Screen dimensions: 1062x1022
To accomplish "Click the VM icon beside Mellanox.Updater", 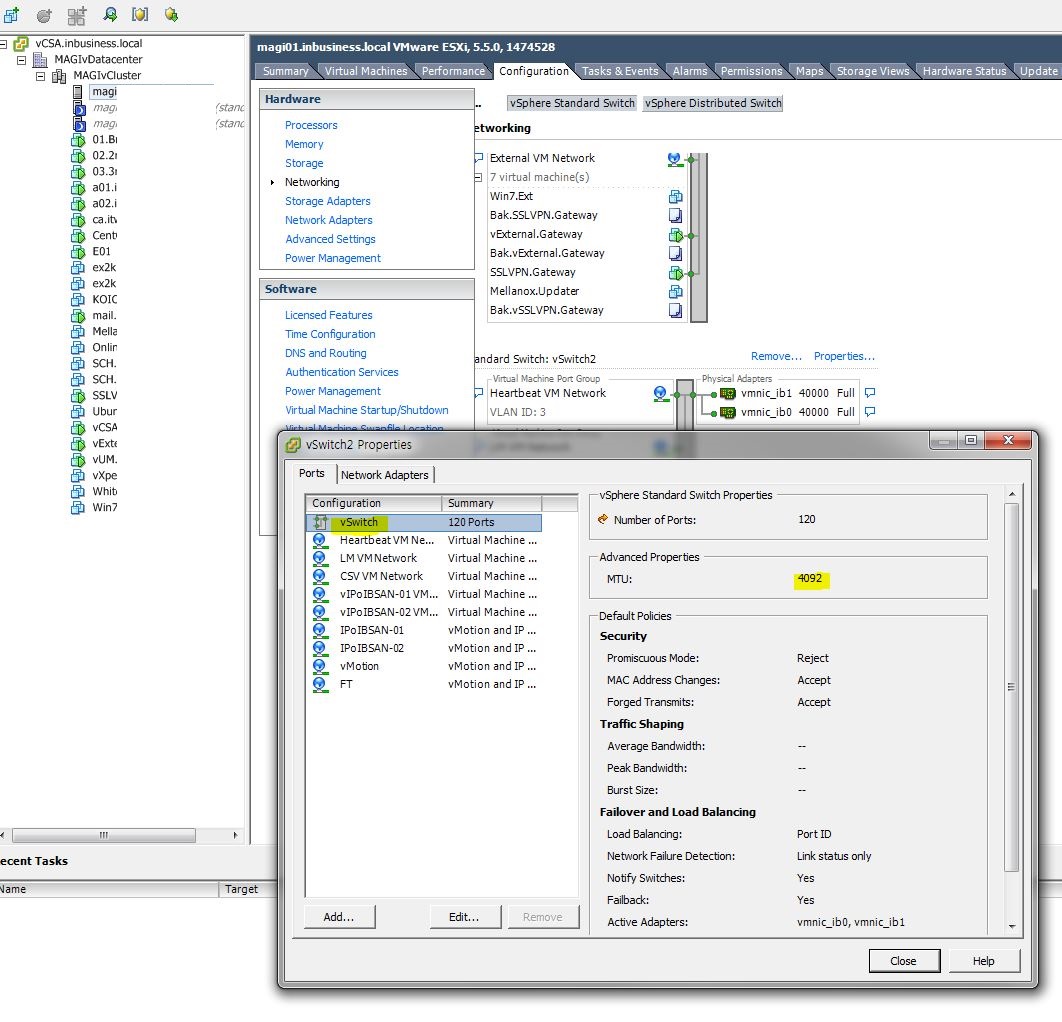I will [x=675, y=291].
